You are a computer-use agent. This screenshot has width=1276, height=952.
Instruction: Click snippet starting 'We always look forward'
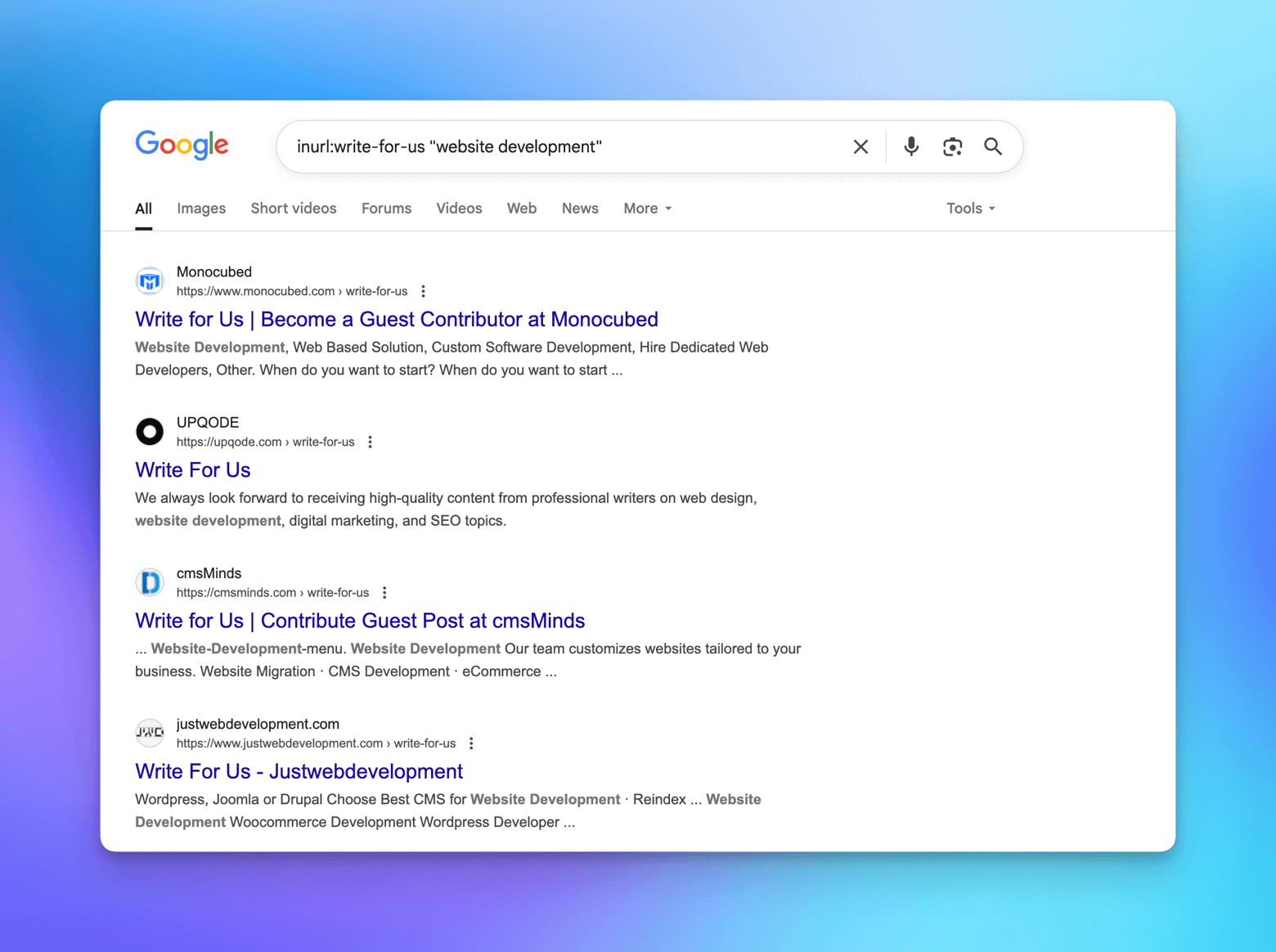tap(446, 509)
